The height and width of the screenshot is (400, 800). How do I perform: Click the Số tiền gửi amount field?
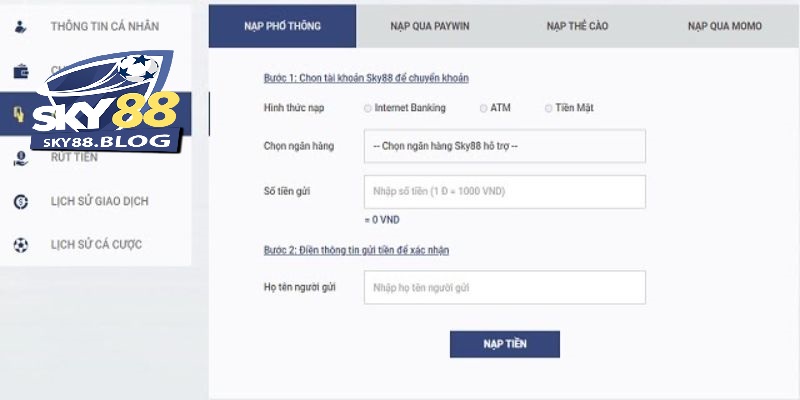[x=504, y=192]
